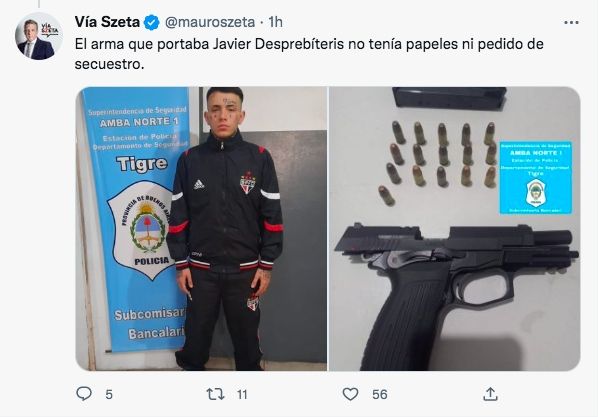View the pistol and bullets photo
This screenshot has width=598, height=417.
[x=455, y=229]
